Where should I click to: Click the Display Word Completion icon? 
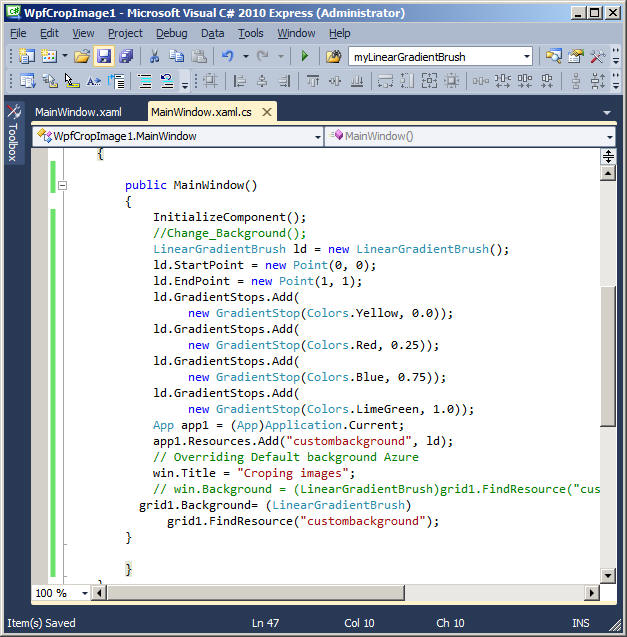pos(94,81)
